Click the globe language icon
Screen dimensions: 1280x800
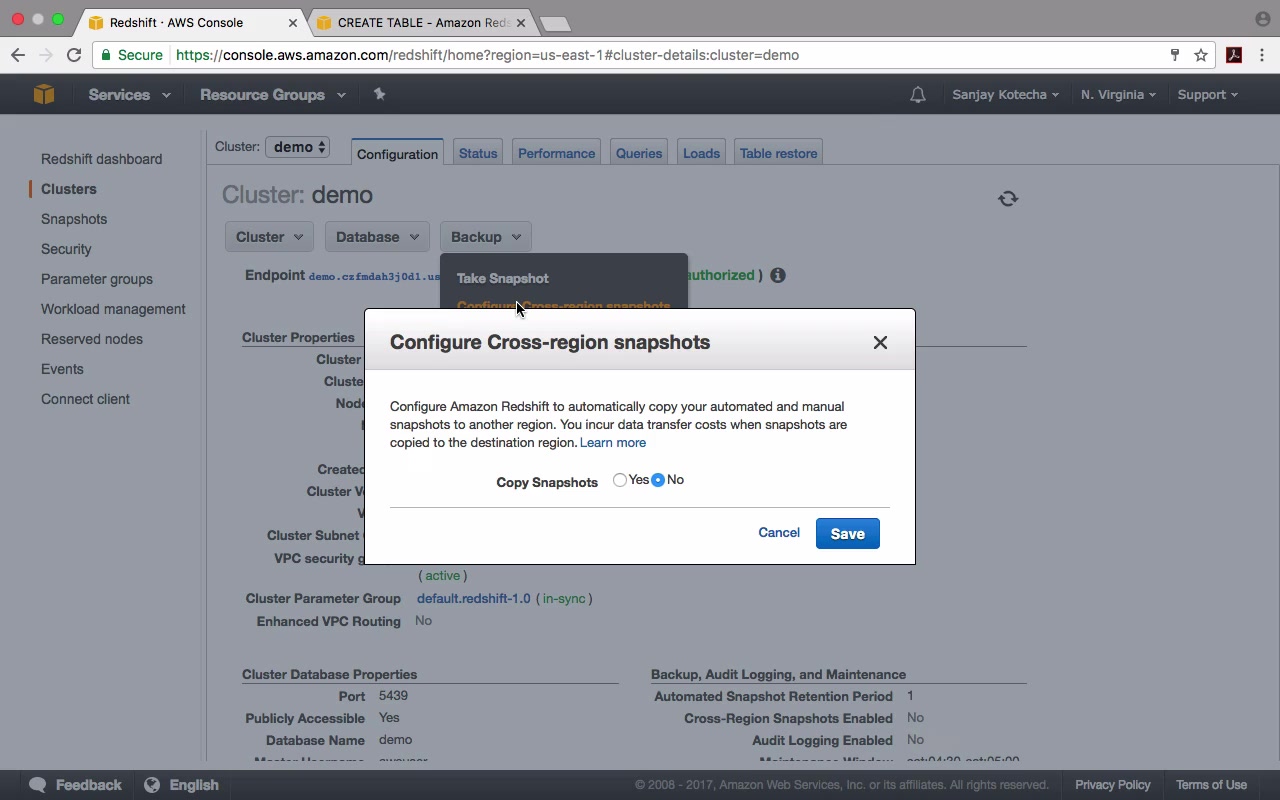[152, 785]
